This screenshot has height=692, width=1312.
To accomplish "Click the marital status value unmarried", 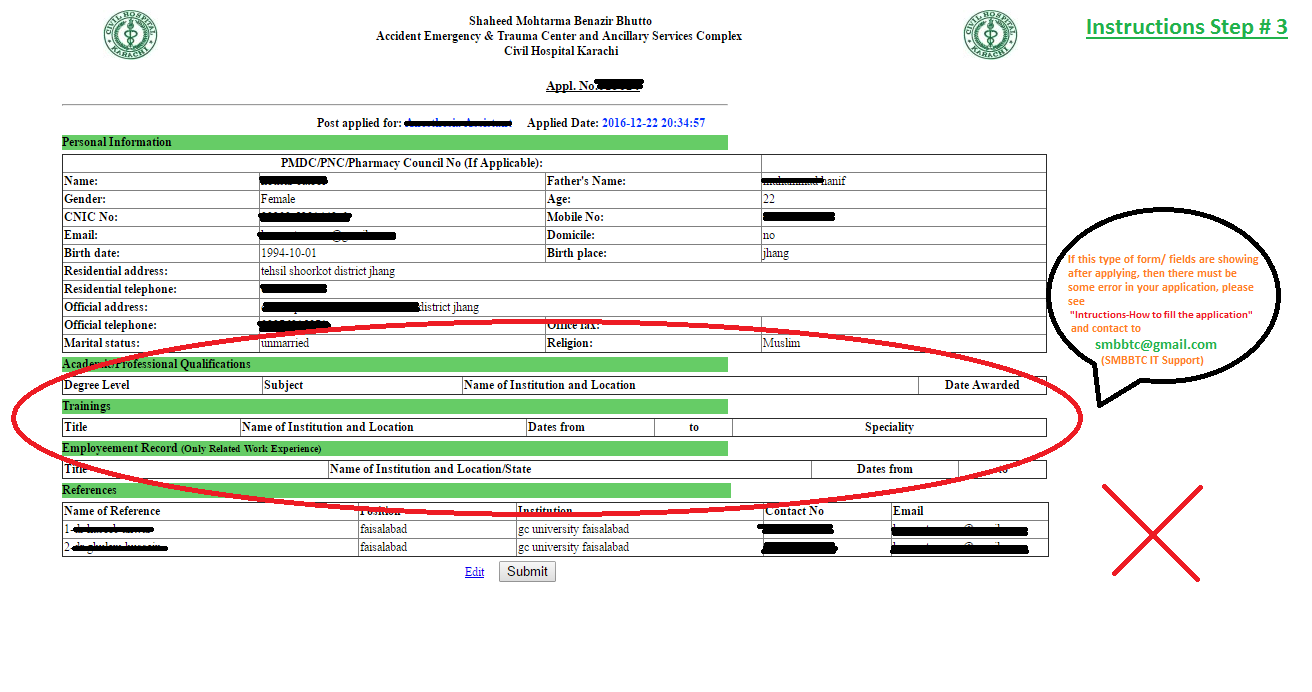I will (x=285, y=343).
